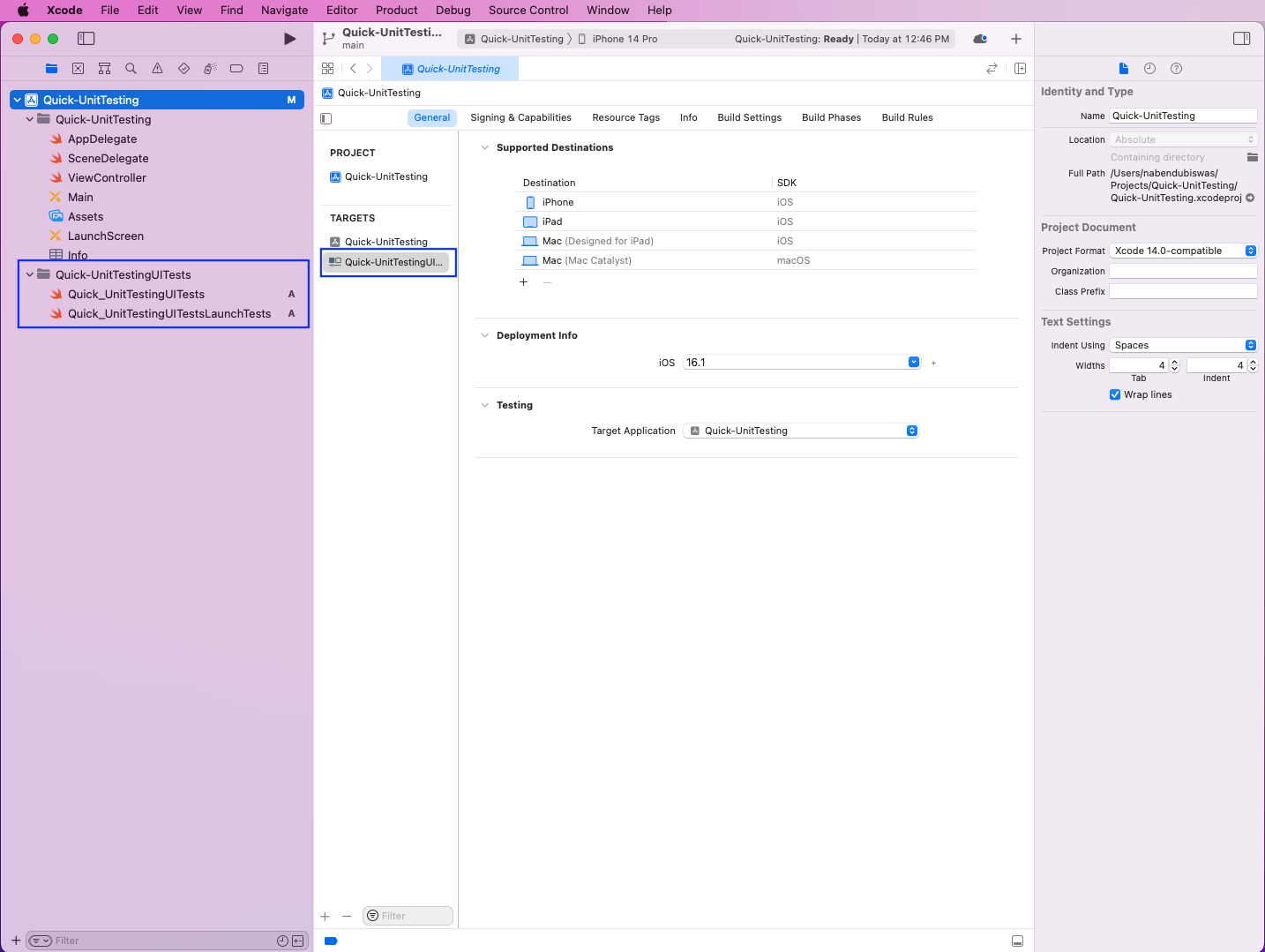Toggle the Wrap lines checkbox
The width and height of the screenshot is (1265, 952).
1115,395
